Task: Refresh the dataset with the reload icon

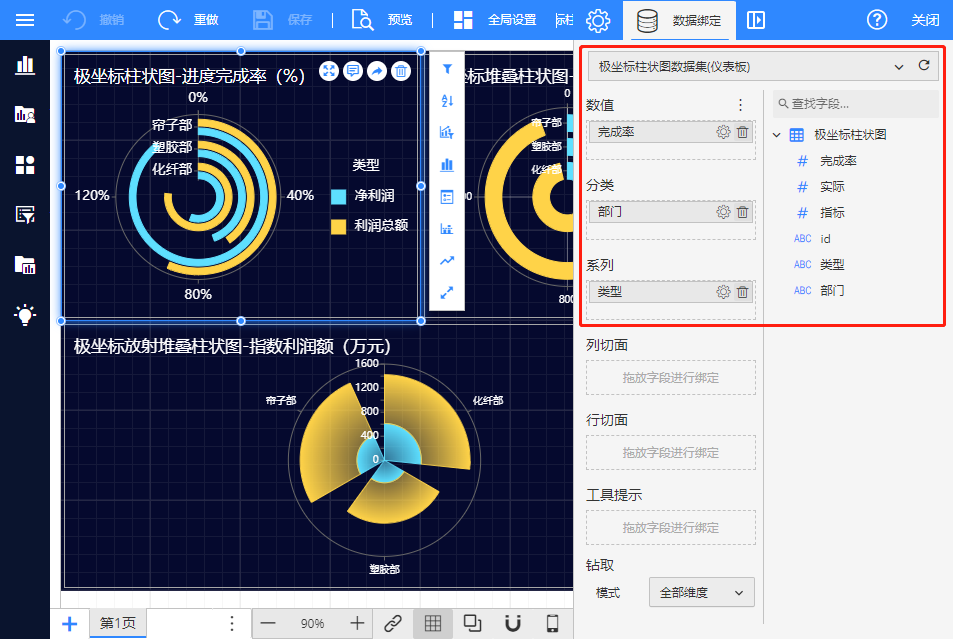Action: coord(924,66)
